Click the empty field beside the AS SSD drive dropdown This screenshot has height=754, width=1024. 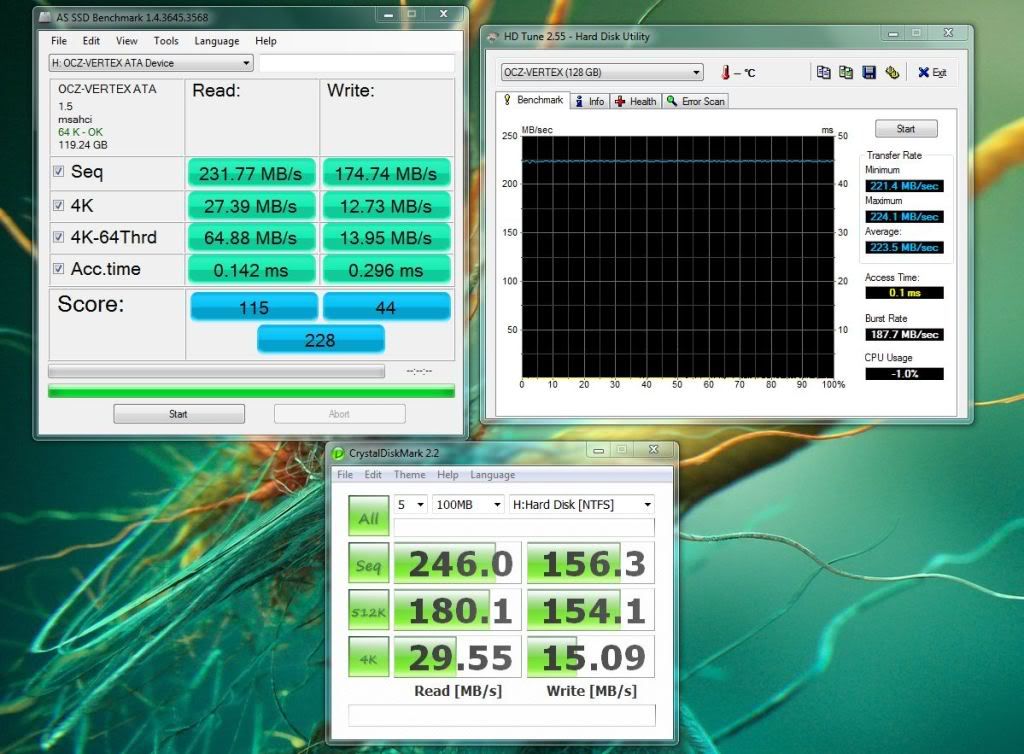click(x=357, y=63)
